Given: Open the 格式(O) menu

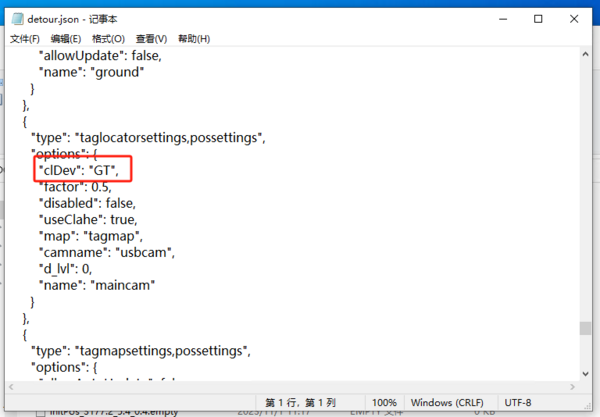Looking at the screenshot, I should [x=109, y=39].
